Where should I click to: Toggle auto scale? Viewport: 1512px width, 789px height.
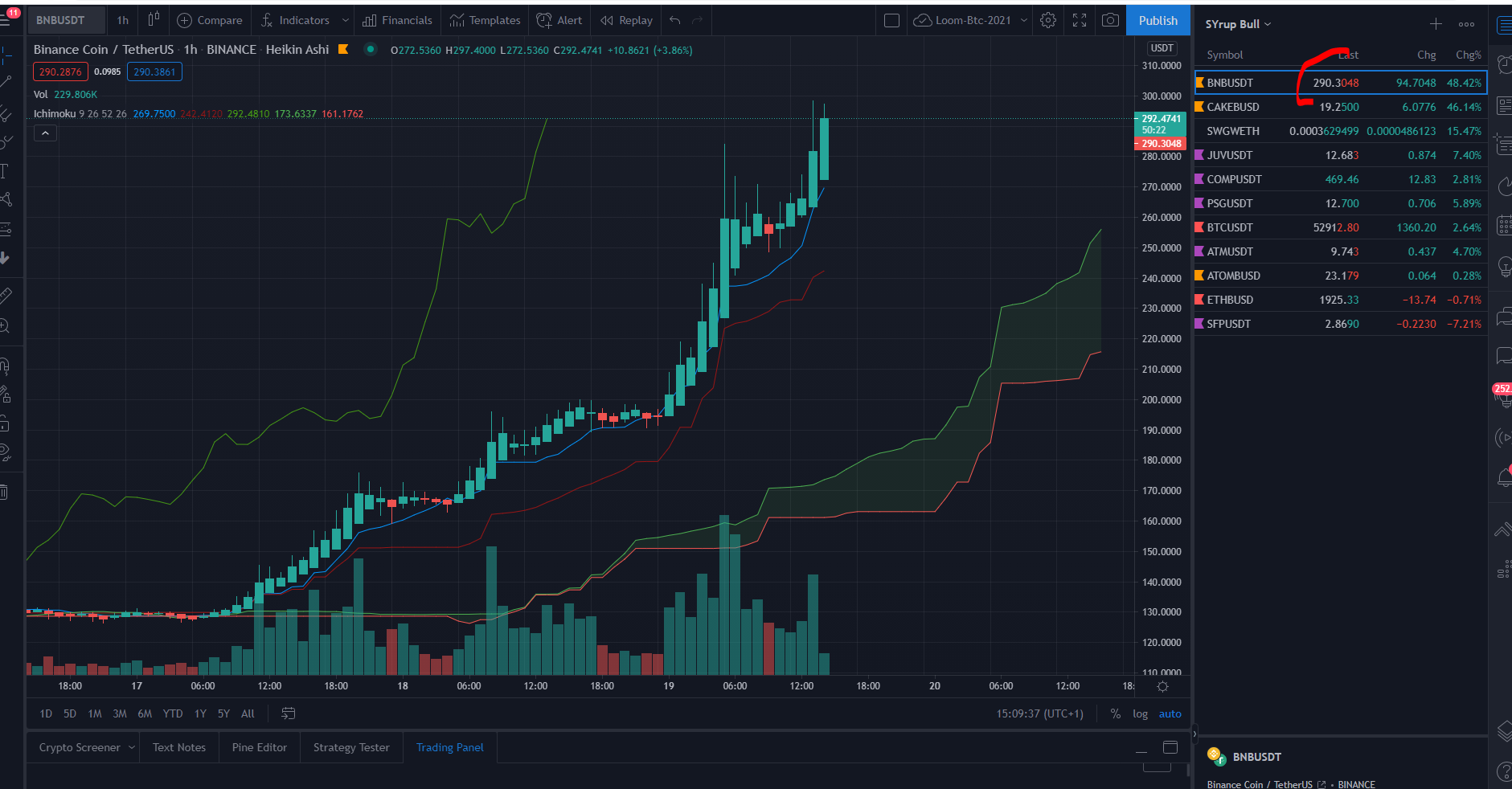pos(1170,713)
